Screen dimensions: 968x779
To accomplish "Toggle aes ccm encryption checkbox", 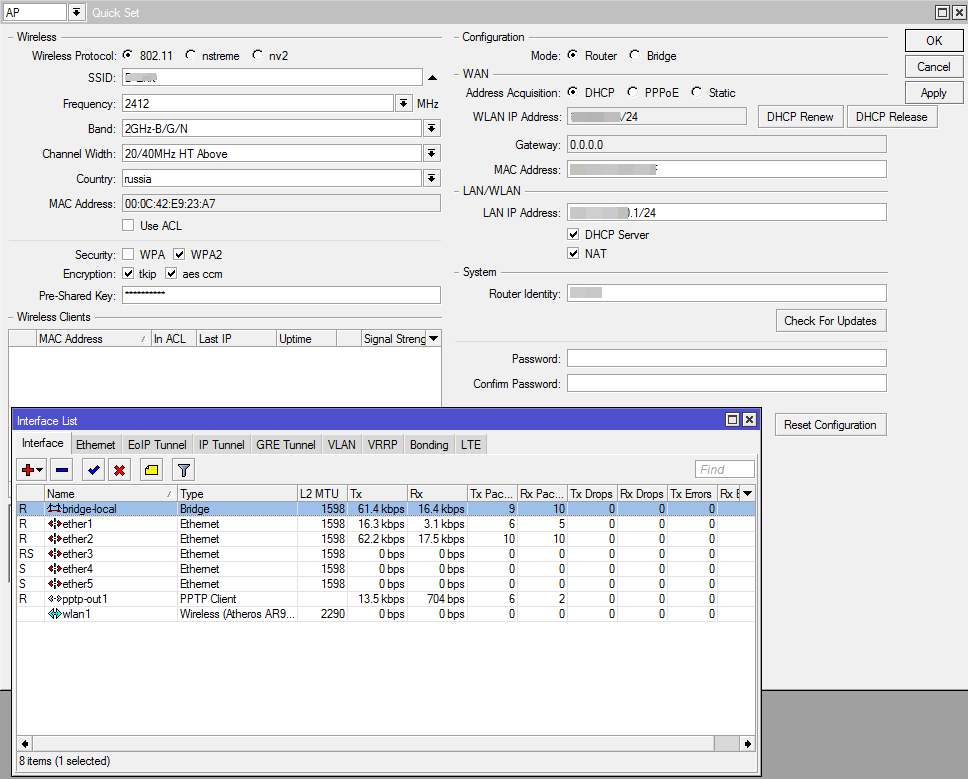I will click(171, 273).
